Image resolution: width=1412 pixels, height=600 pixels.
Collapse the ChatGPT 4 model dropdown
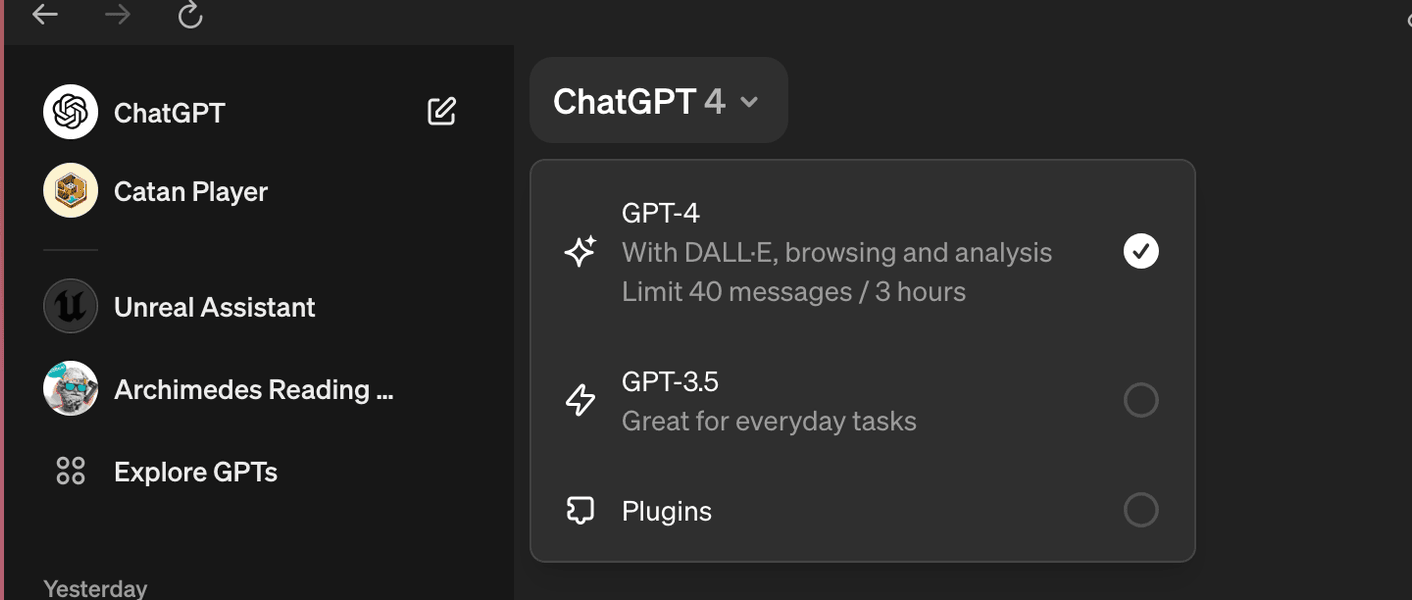[x=657, y=101]
